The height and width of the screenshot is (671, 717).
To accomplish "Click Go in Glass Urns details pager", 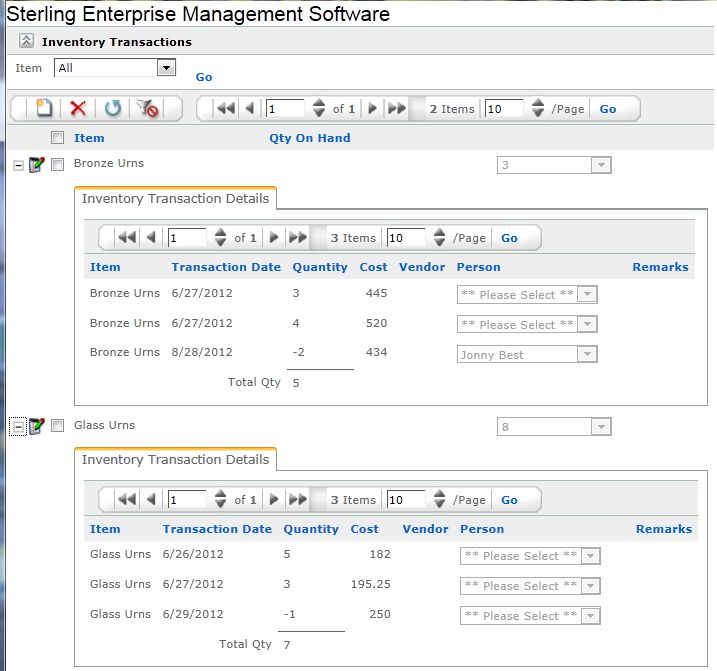I will coord(509,499).
